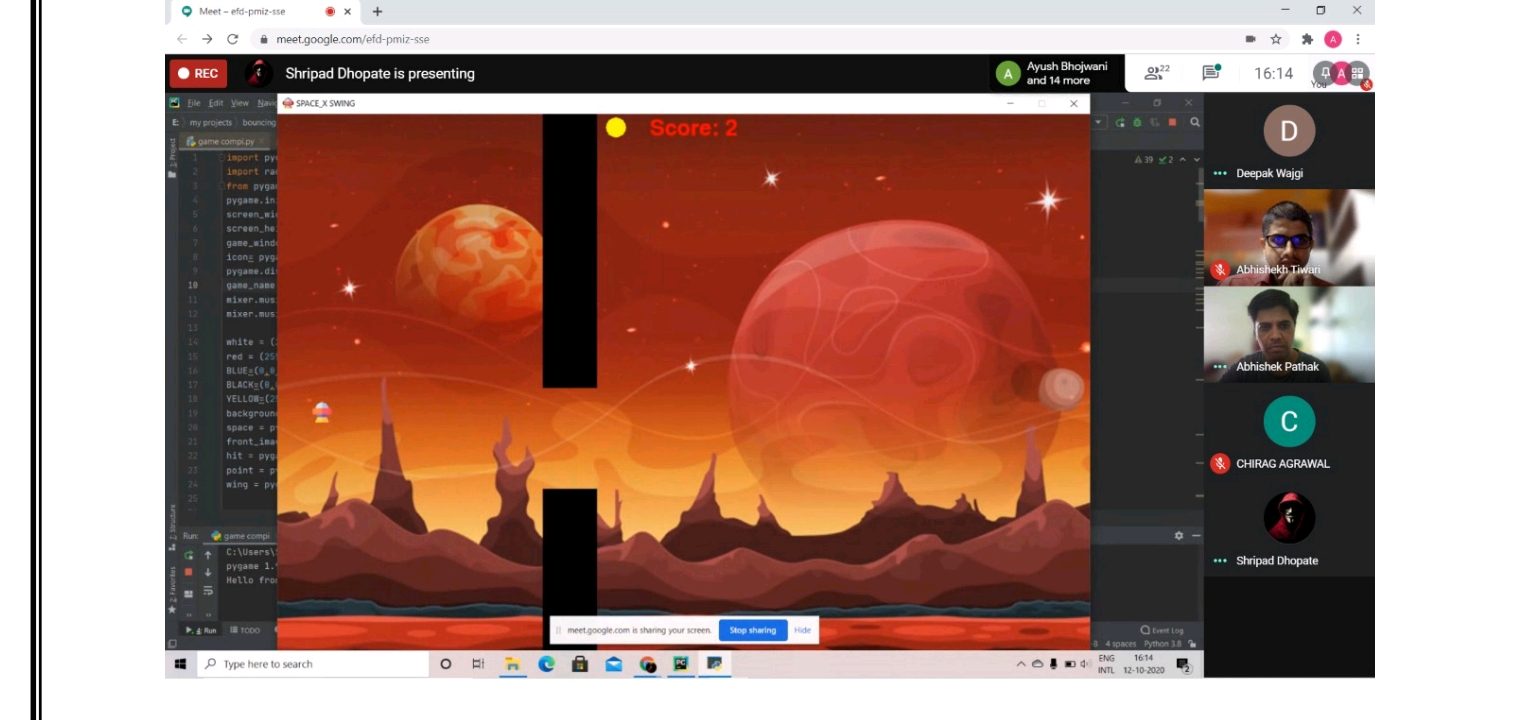Open the Chrome three-dot menu

(1358, 39)
